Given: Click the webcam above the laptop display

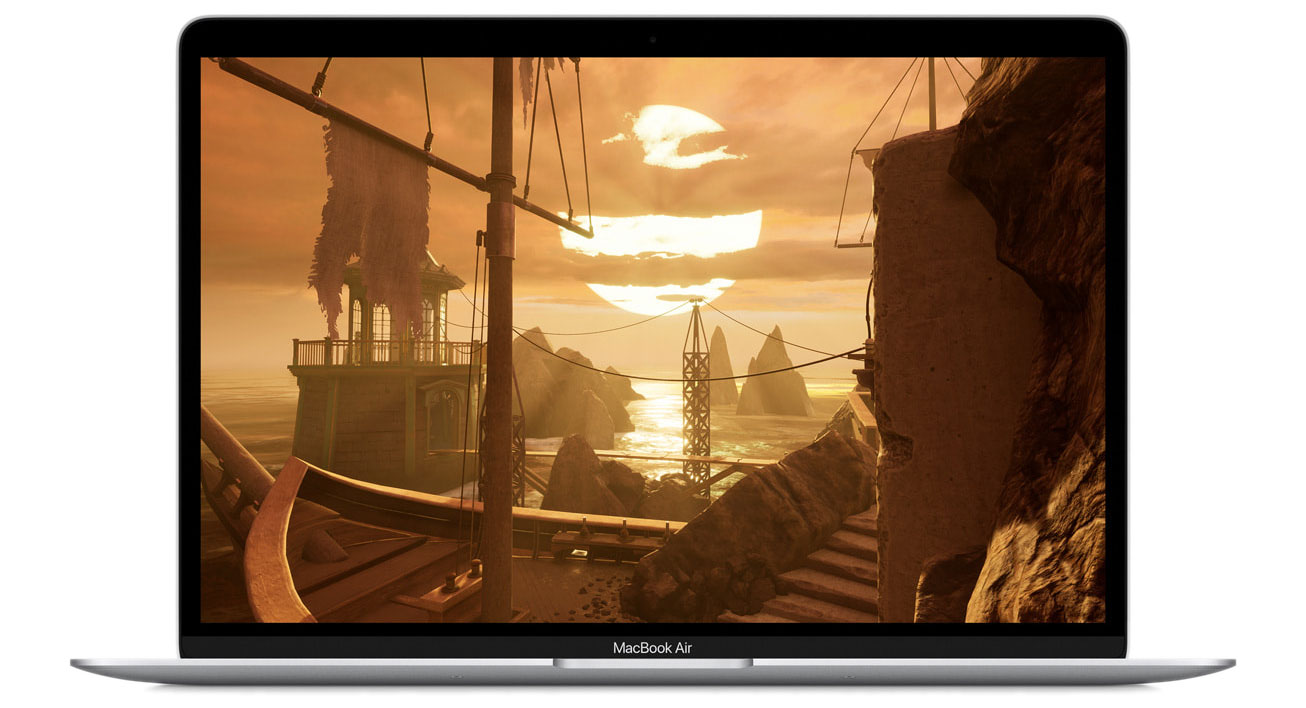Looking at the screenshot, I should point(653,41).
